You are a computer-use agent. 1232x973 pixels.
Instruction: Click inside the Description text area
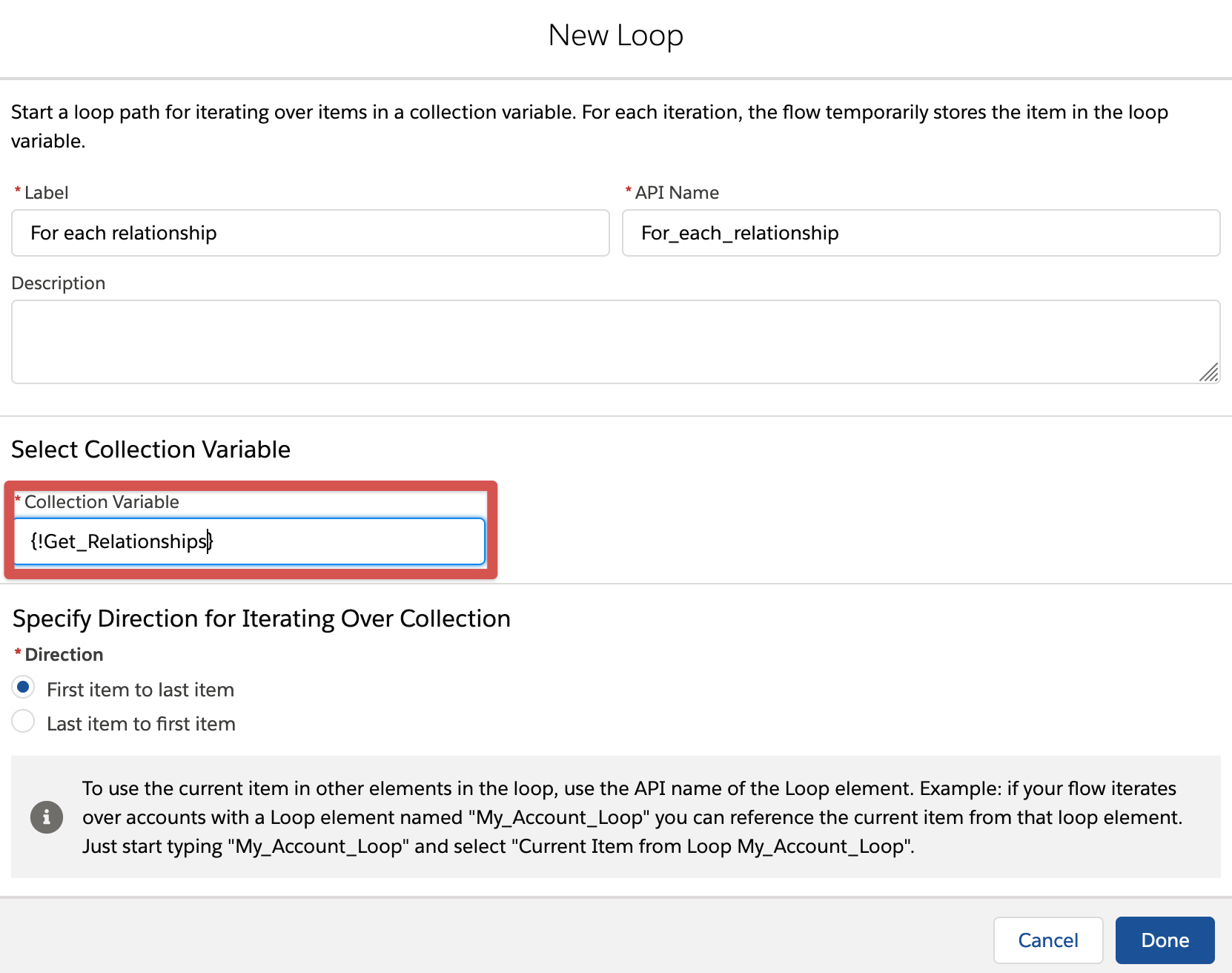(615, 341)
